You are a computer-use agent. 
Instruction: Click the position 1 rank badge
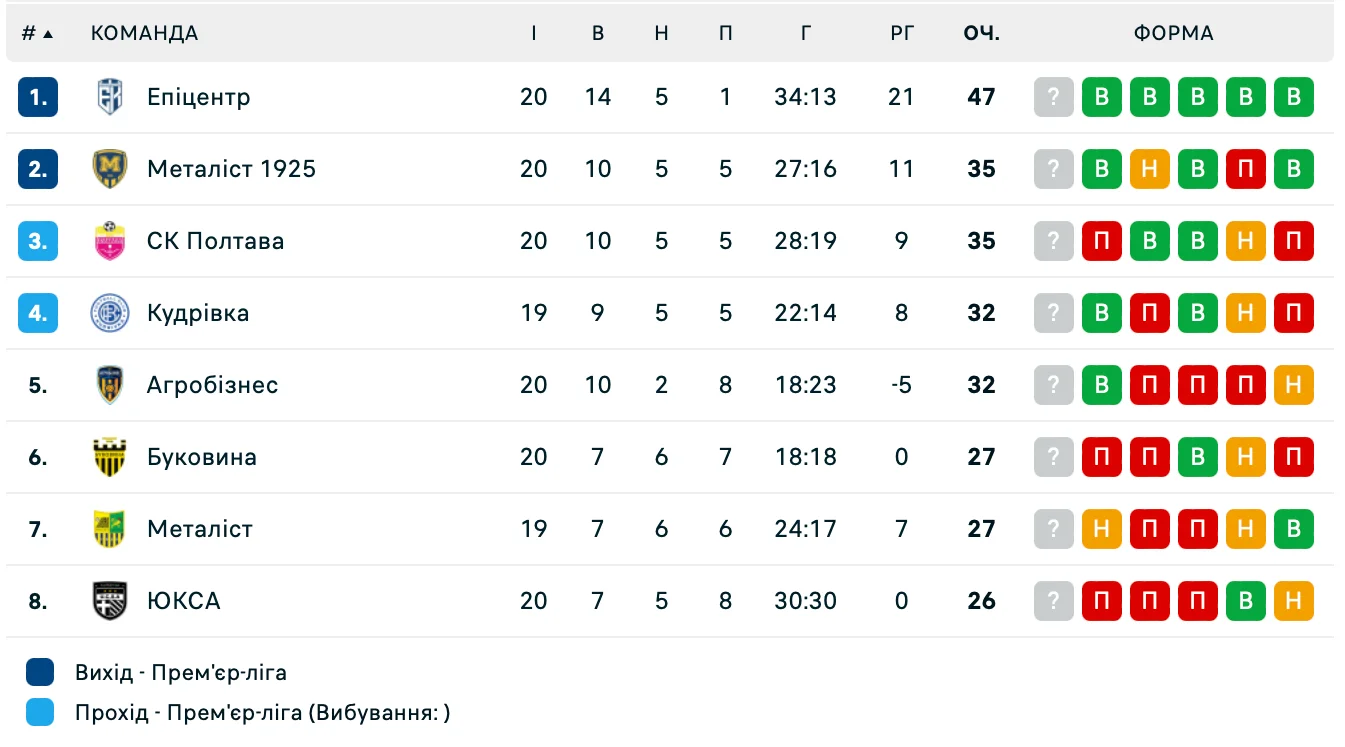38,97
